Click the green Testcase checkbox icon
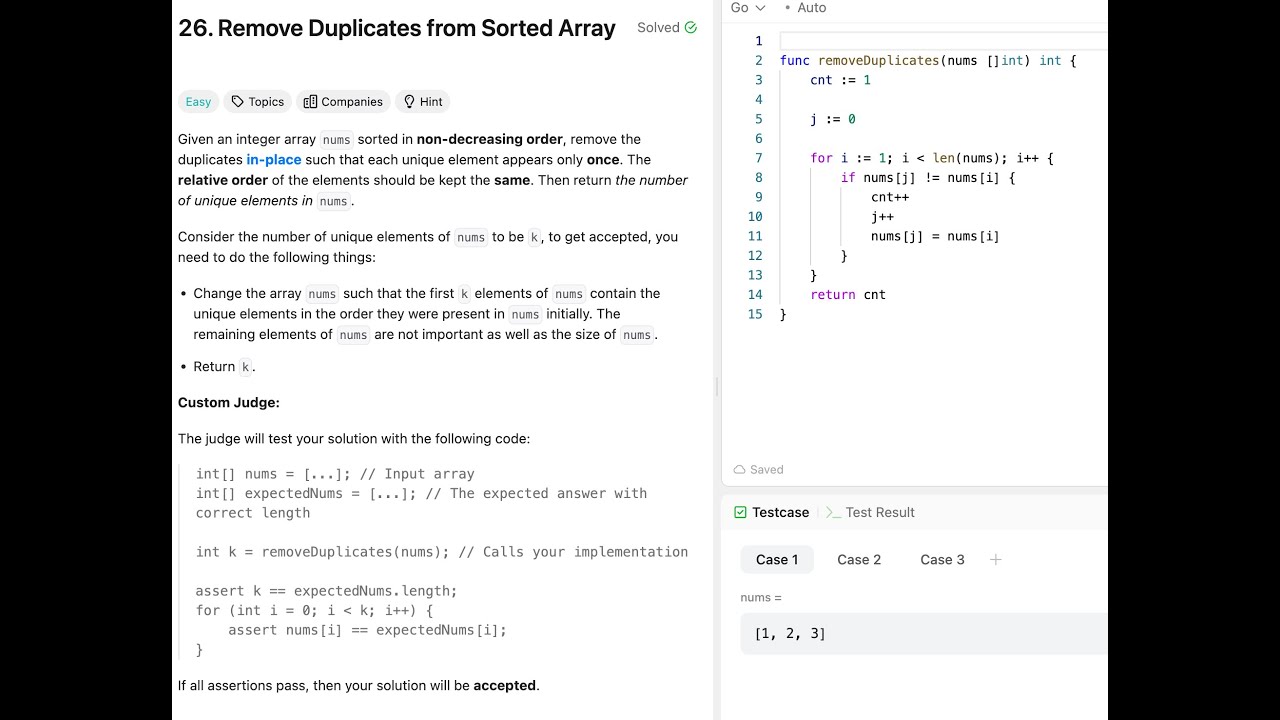The height and width of the screenshot is (720, 1280). click(740, 512)
